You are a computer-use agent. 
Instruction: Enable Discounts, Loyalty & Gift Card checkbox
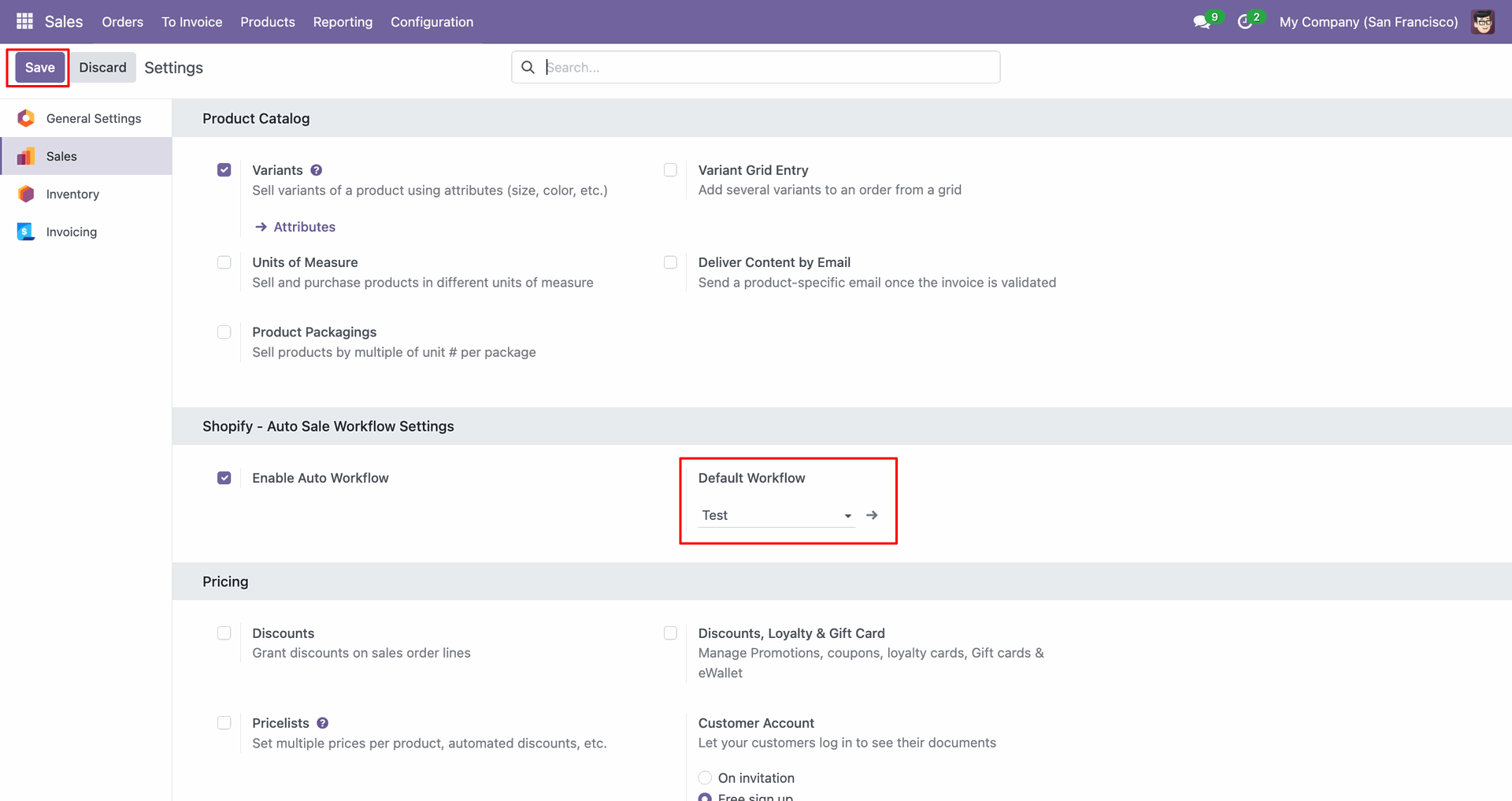670,633
